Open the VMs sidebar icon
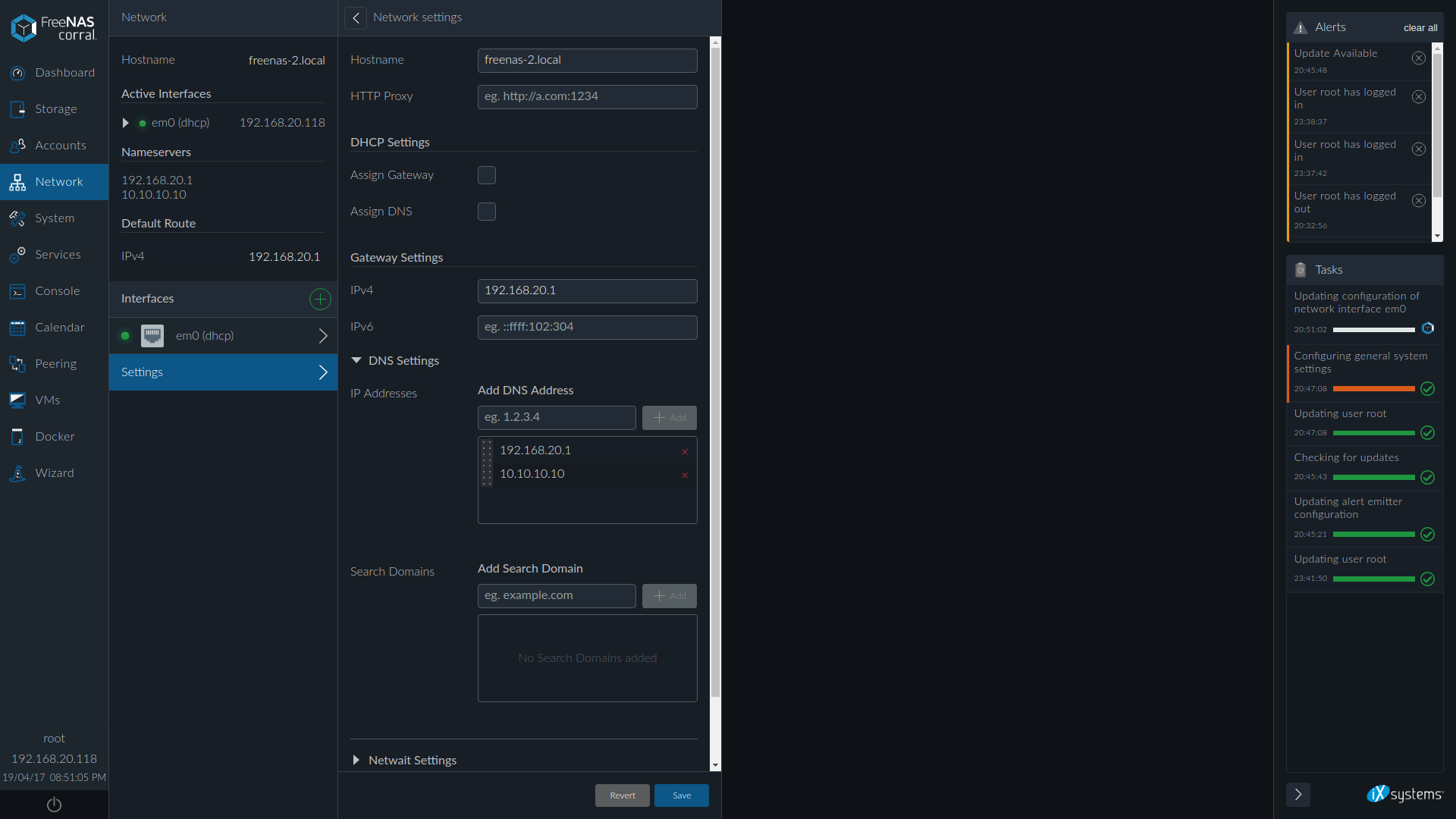 click(x=17, y=400)
